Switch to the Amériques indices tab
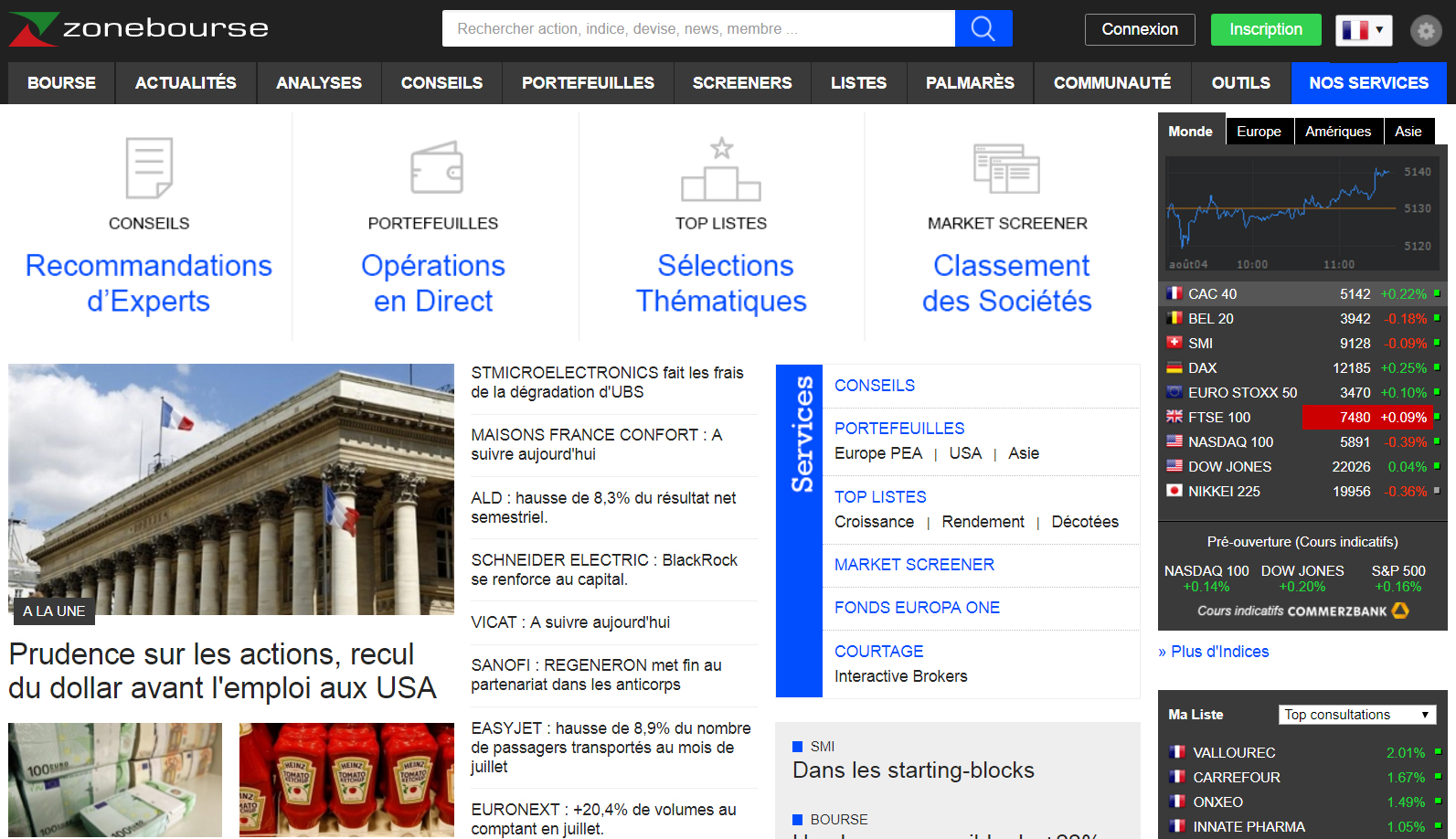Viewport: 1456px width, 839px height. 1338,132
